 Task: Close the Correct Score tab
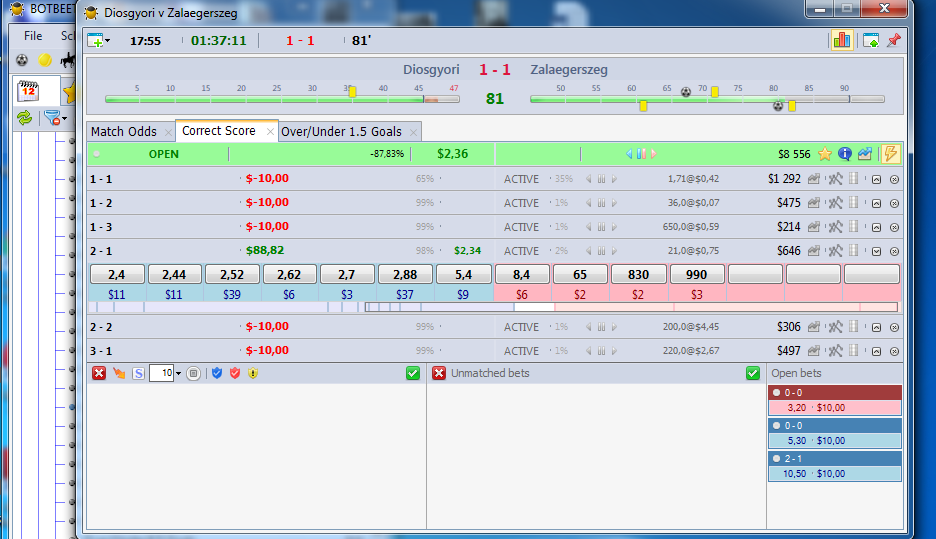[270, 132]
